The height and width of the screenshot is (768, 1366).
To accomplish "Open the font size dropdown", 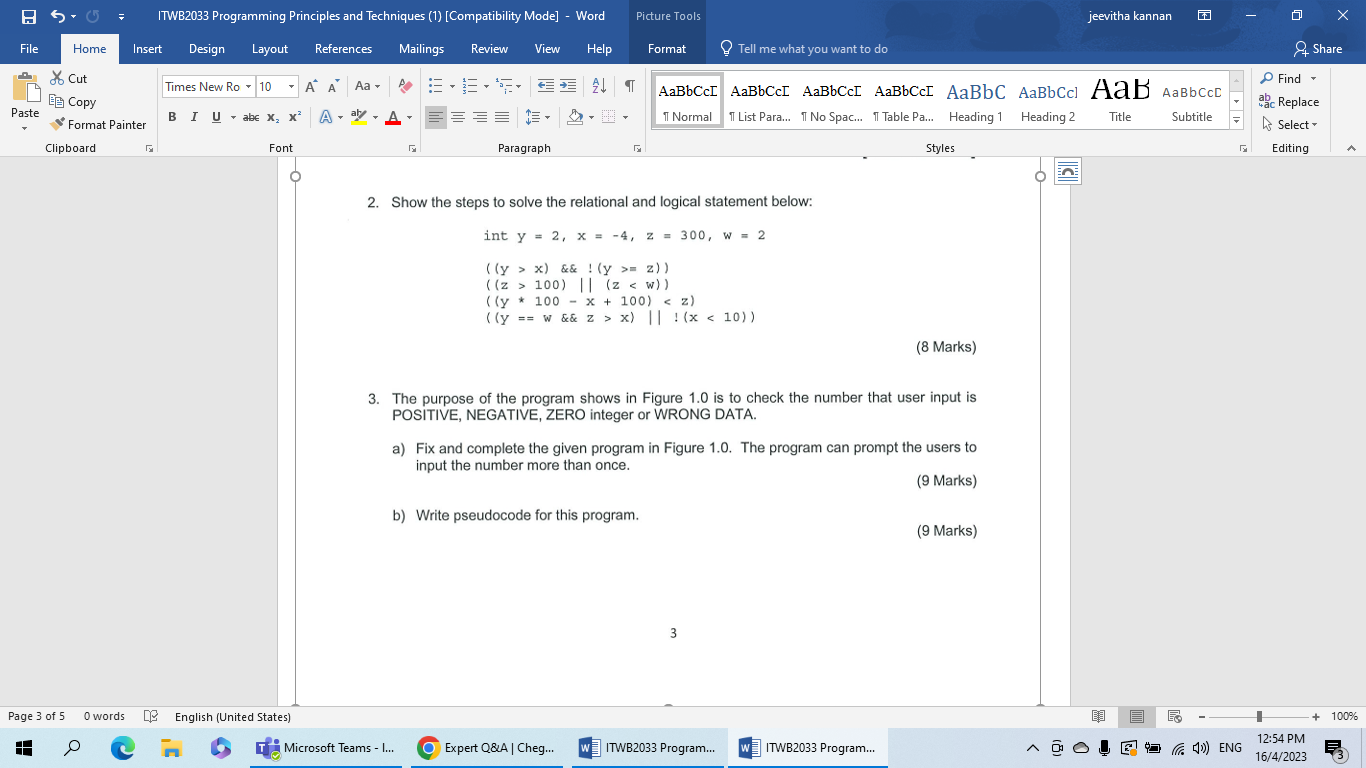I will pos(291,87).
